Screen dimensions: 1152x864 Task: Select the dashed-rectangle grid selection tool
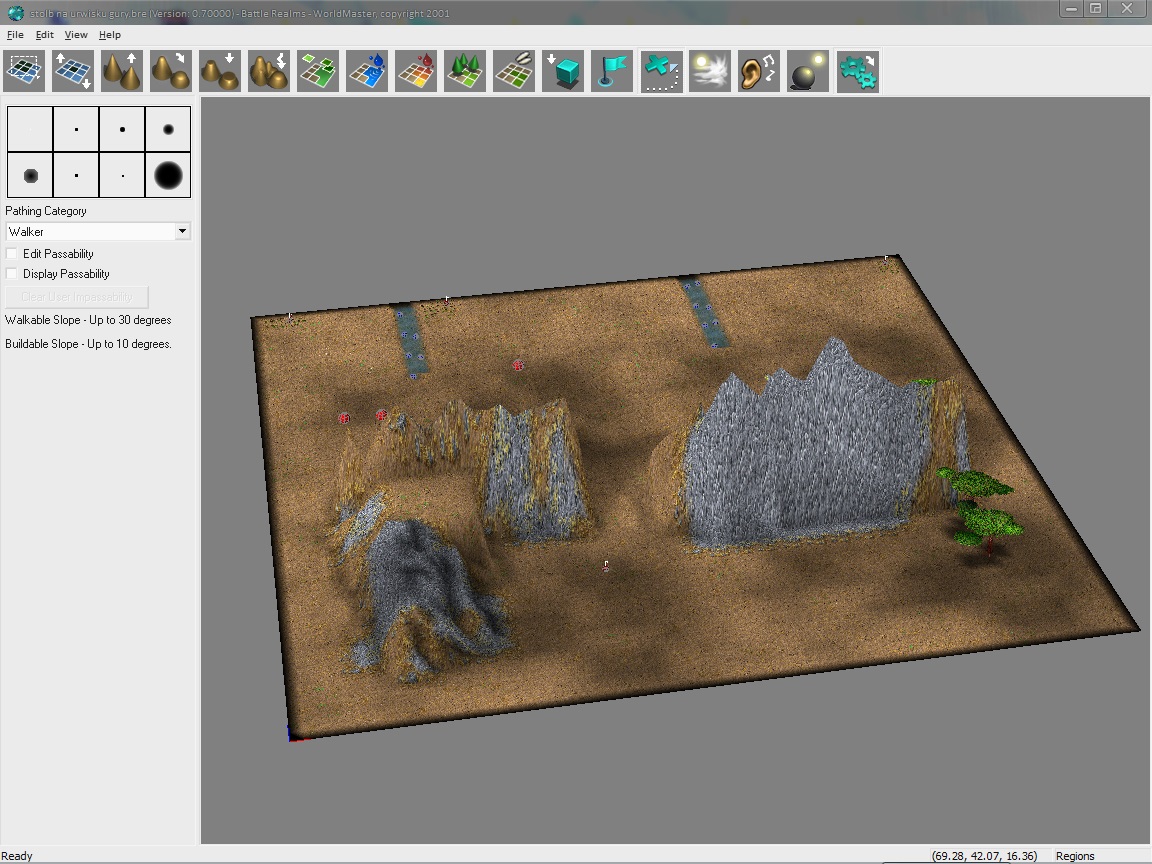24,71
